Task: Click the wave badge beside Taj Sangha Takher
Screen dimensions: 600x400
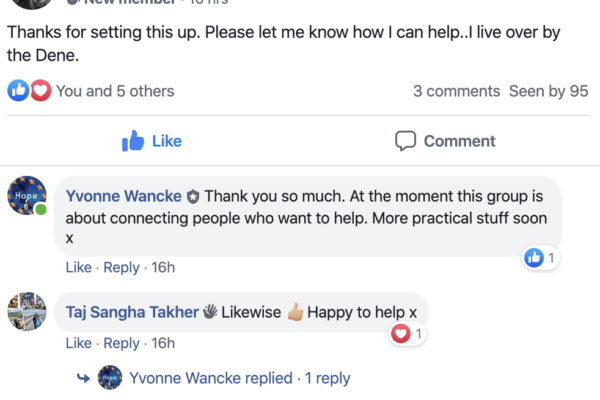Action: pos(206,312)
